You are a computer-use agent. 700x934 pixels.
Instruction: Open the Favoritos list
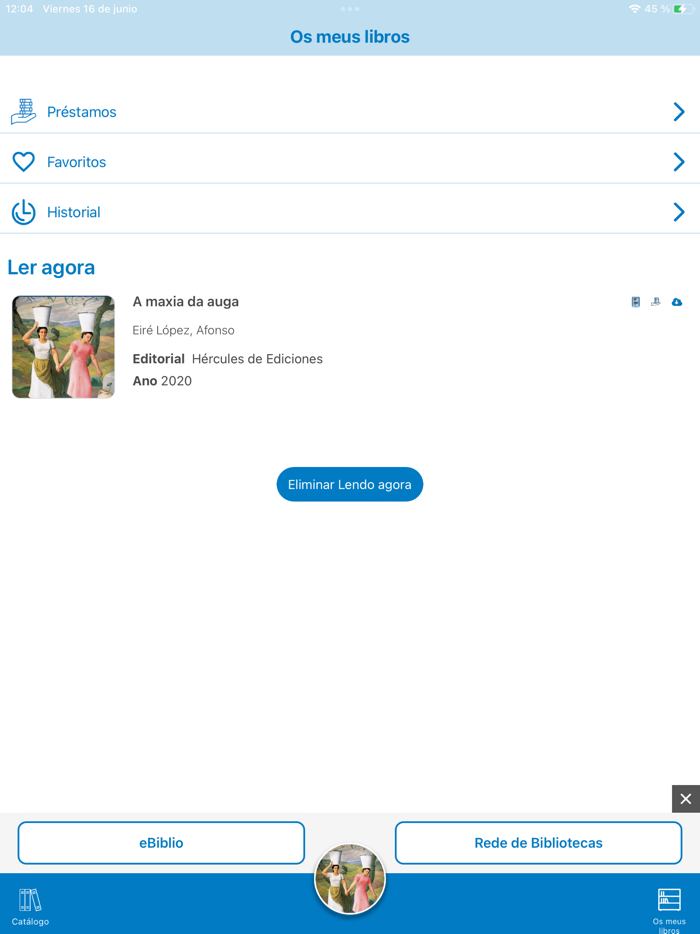pyautogui.click(x=350, y=161)
